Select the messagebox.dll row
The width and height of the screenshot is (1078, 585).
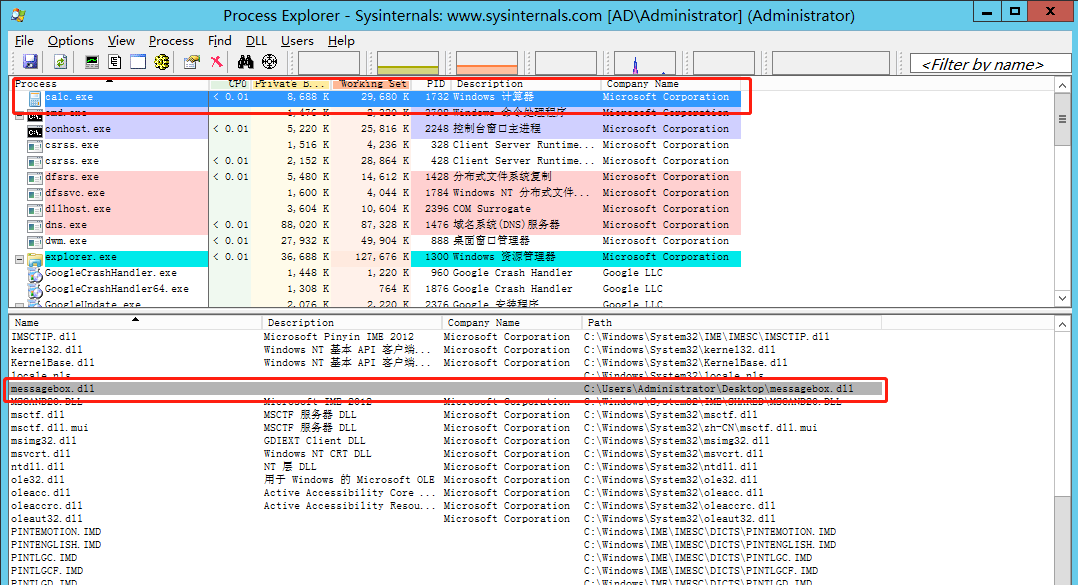[x=446, y=389]
